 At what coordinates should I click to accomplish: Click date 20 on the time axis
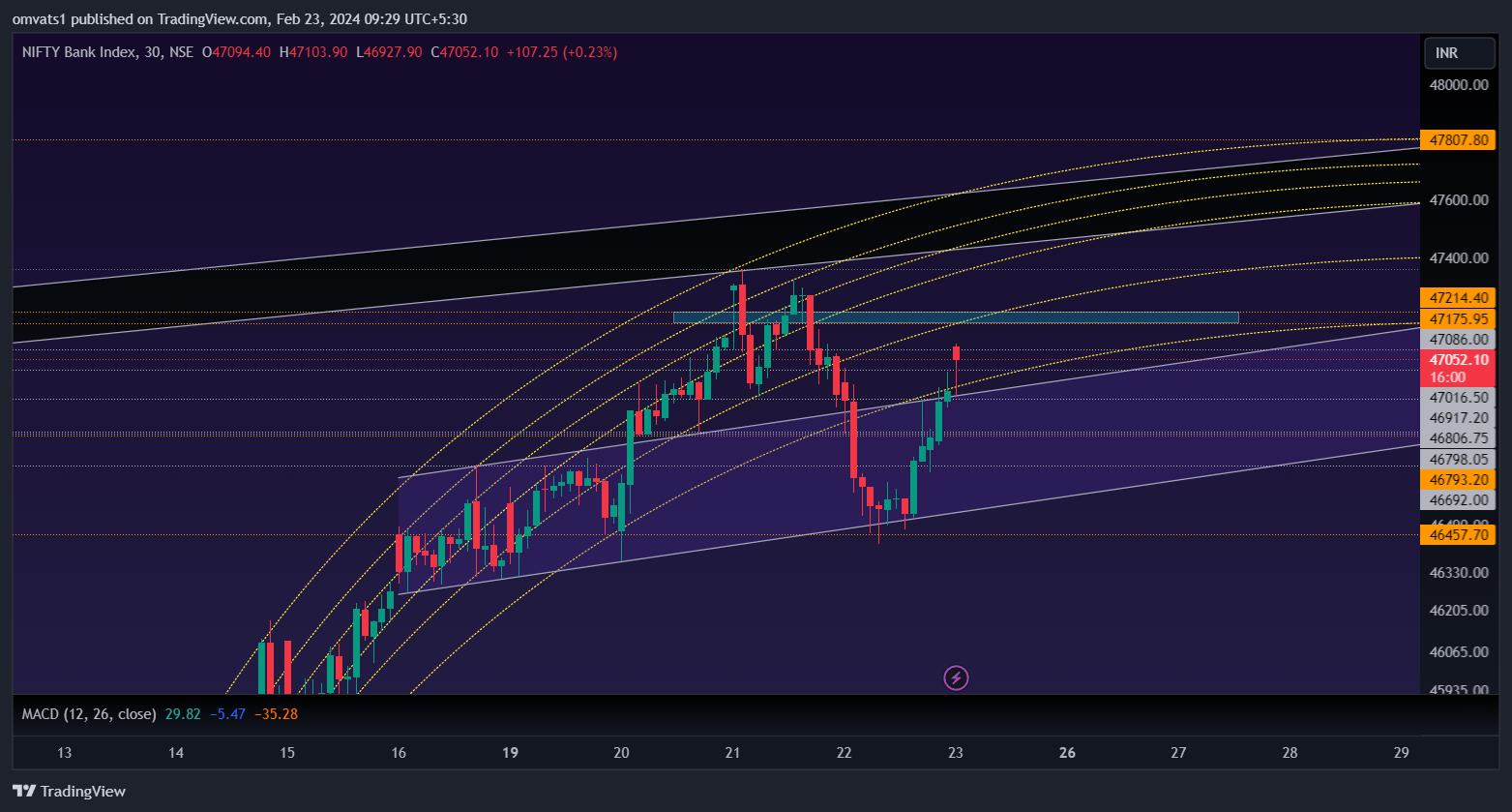pyautogui.click(x=622, y=753)
